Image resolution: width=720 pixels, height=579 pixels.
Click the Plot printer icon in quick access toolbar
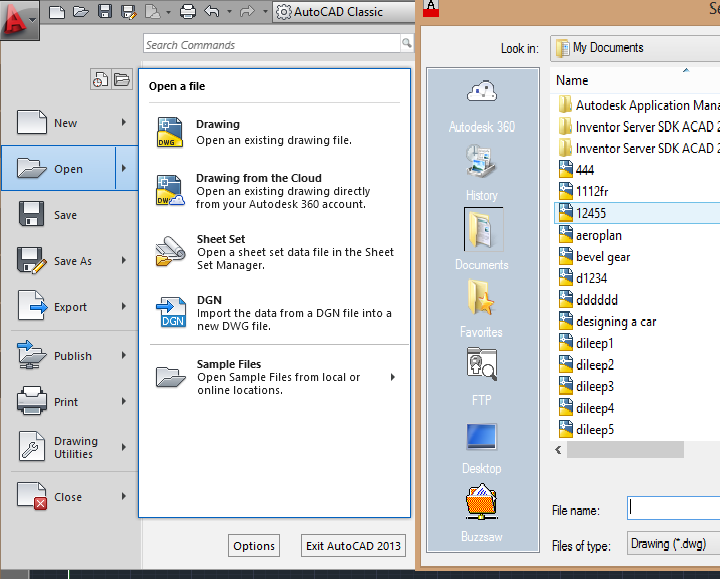pos(187,11)
